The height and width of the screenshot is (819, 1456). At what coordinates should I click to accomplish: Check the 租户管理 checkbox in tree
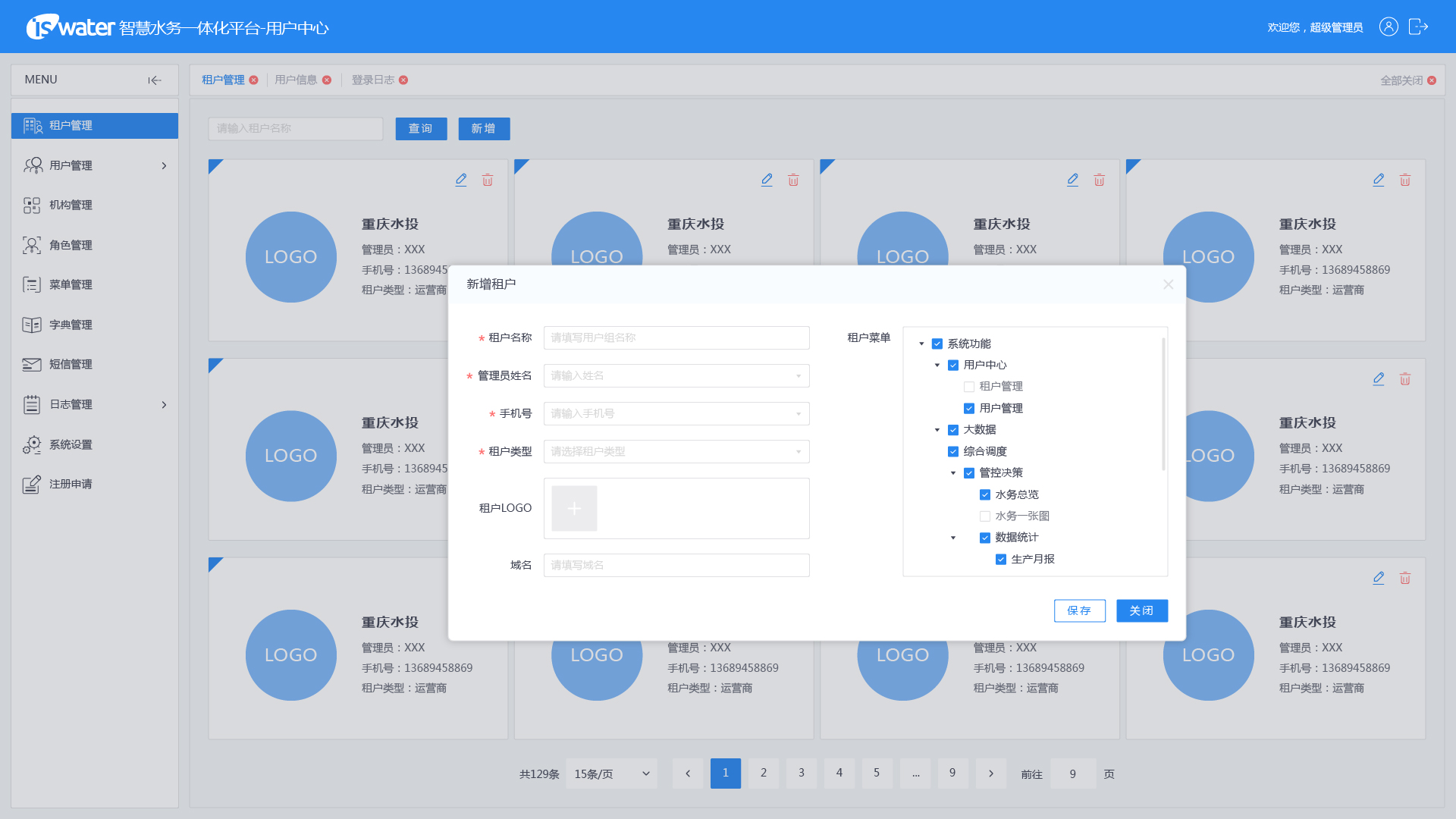click(x=968, y=387)
